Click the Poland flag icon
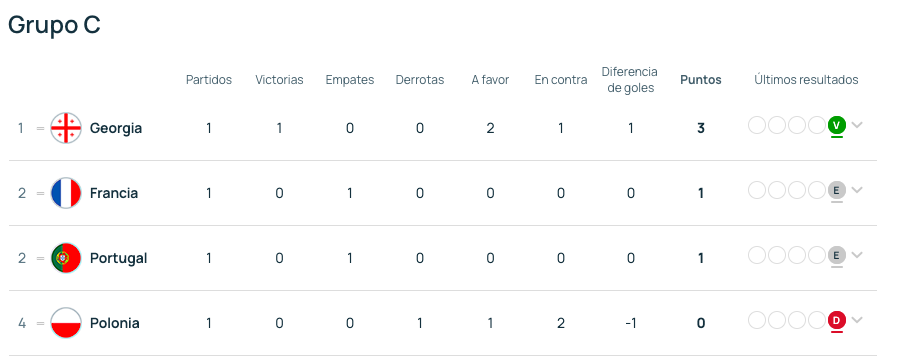The width and height of the screenshot is (901, 361). (66, 323)
